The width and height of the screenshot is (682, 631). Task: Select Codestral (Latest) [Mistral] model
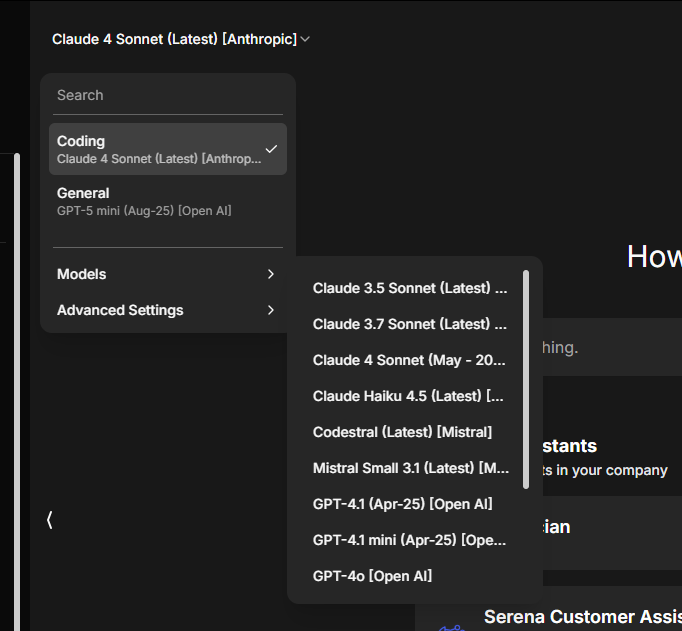[402, 432]
